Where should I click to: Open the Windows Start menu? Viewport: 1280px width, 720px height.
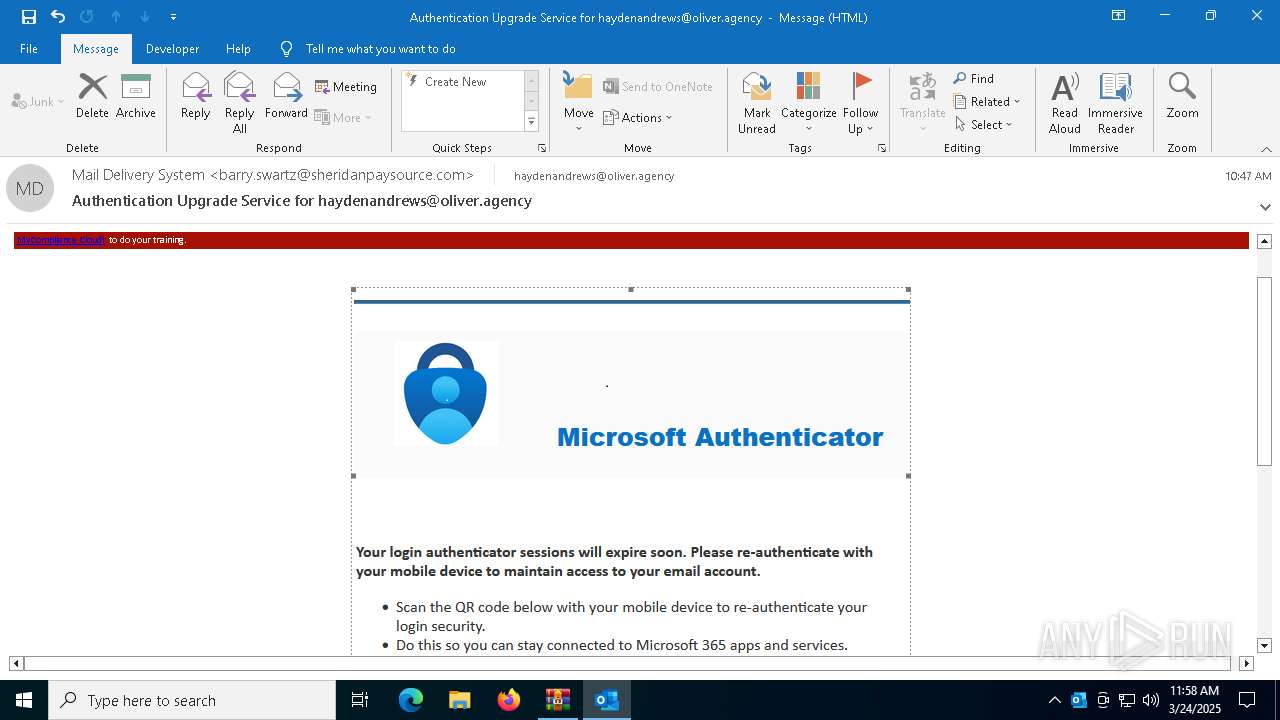tap(24, 700)
